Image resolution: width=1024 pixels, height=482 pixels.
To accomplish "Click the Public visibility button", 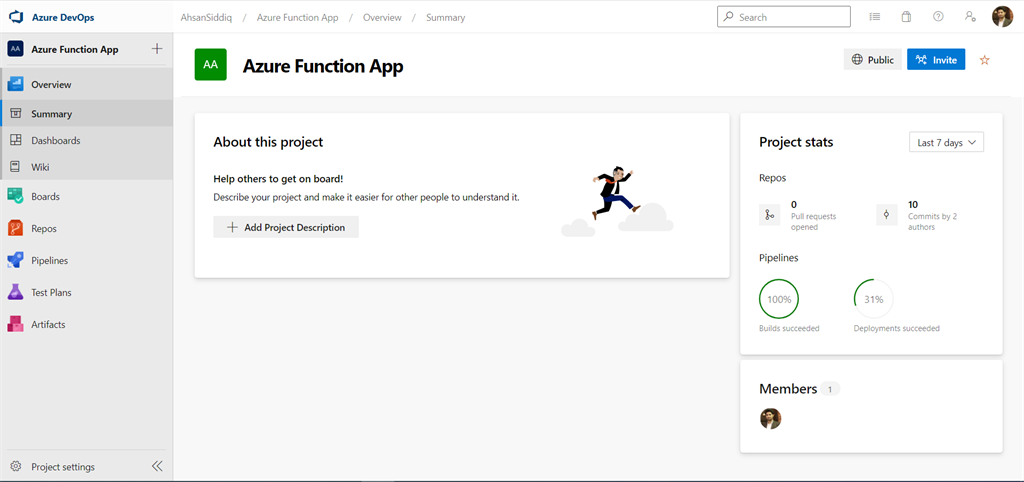I will click(872, 59).
